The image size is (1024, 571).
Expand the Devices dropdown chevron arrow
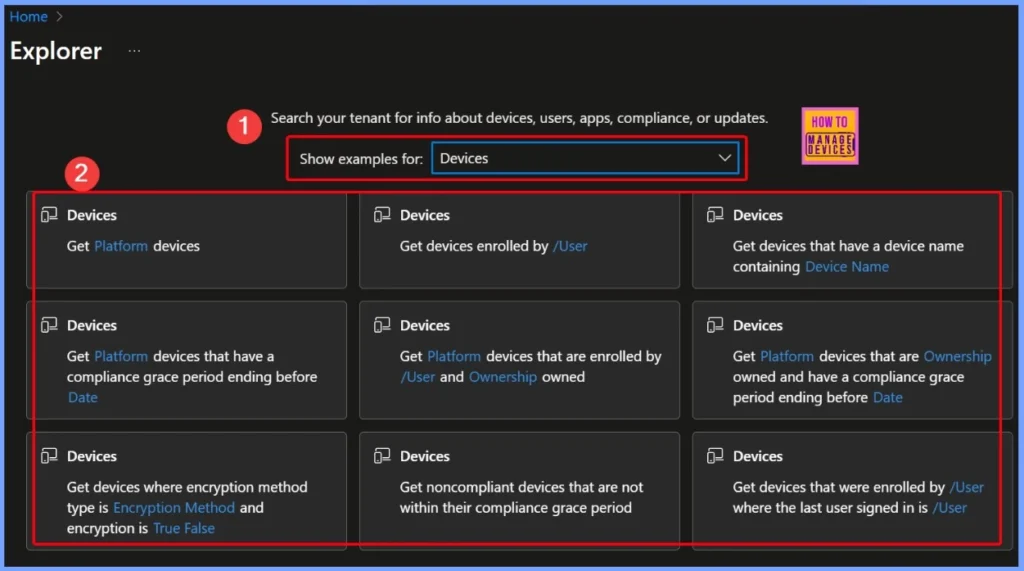coord(724,158)
